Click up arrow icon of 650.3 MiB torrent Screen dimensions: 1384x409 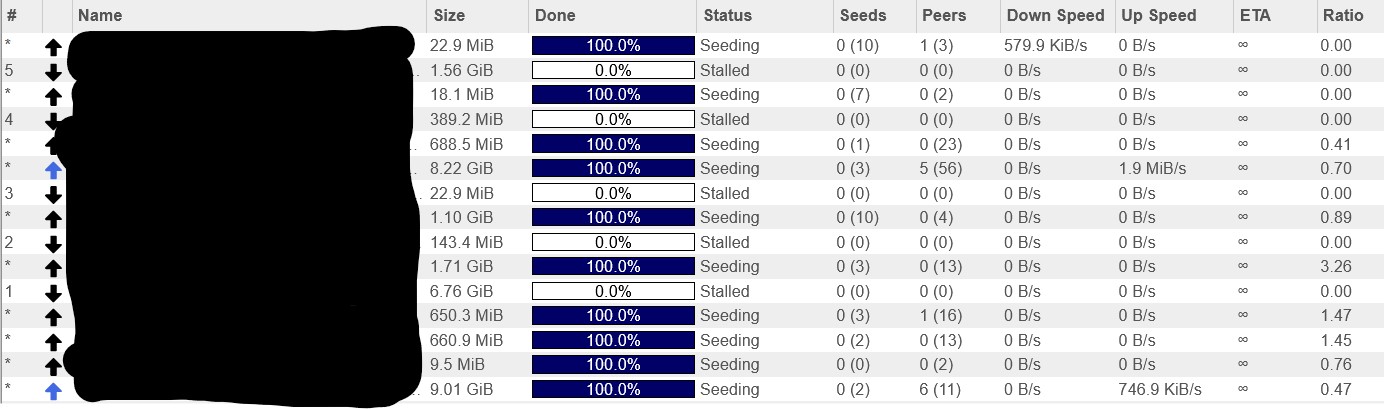point(54,317)
